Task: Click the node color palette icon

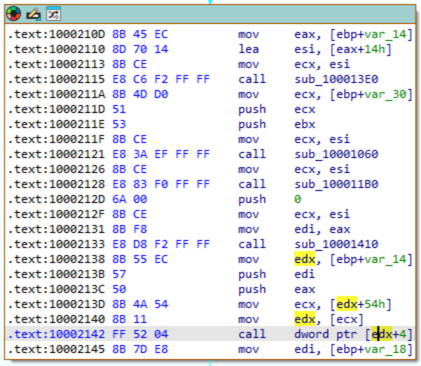Action: [14, 14]
